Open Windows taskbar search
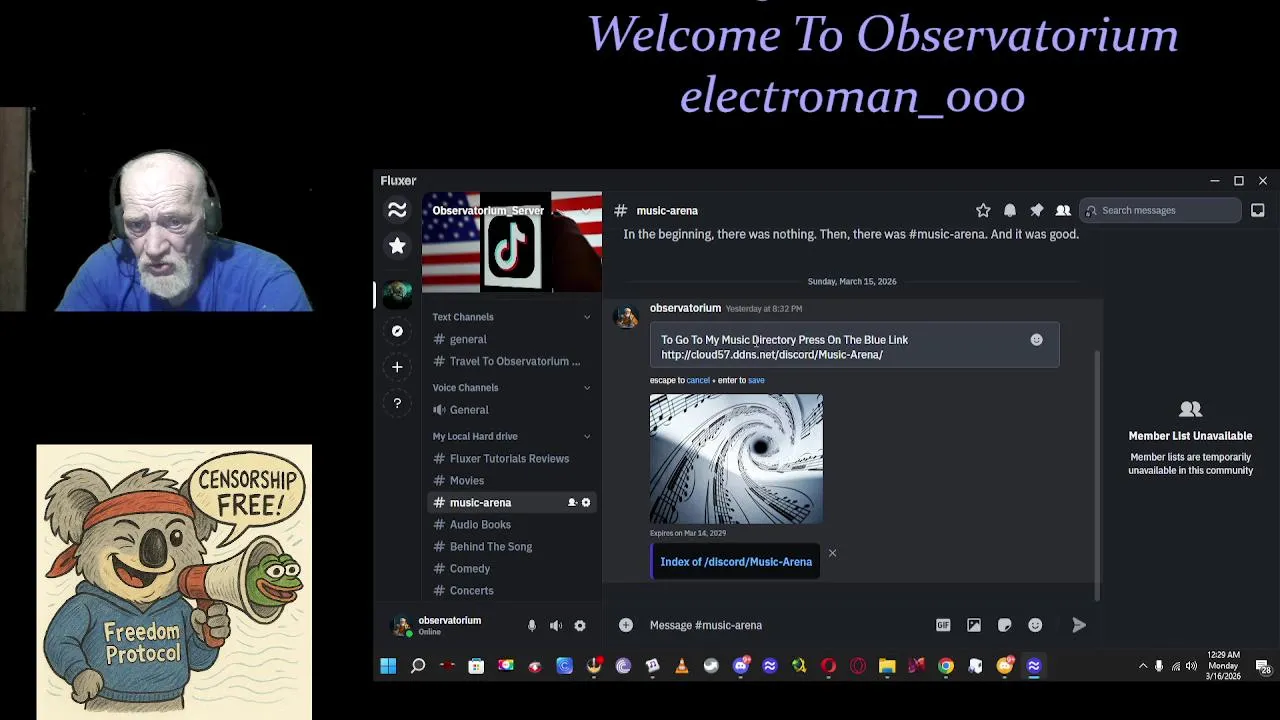This screenshot has width=1280, height=720. click(x=418, y=666)
